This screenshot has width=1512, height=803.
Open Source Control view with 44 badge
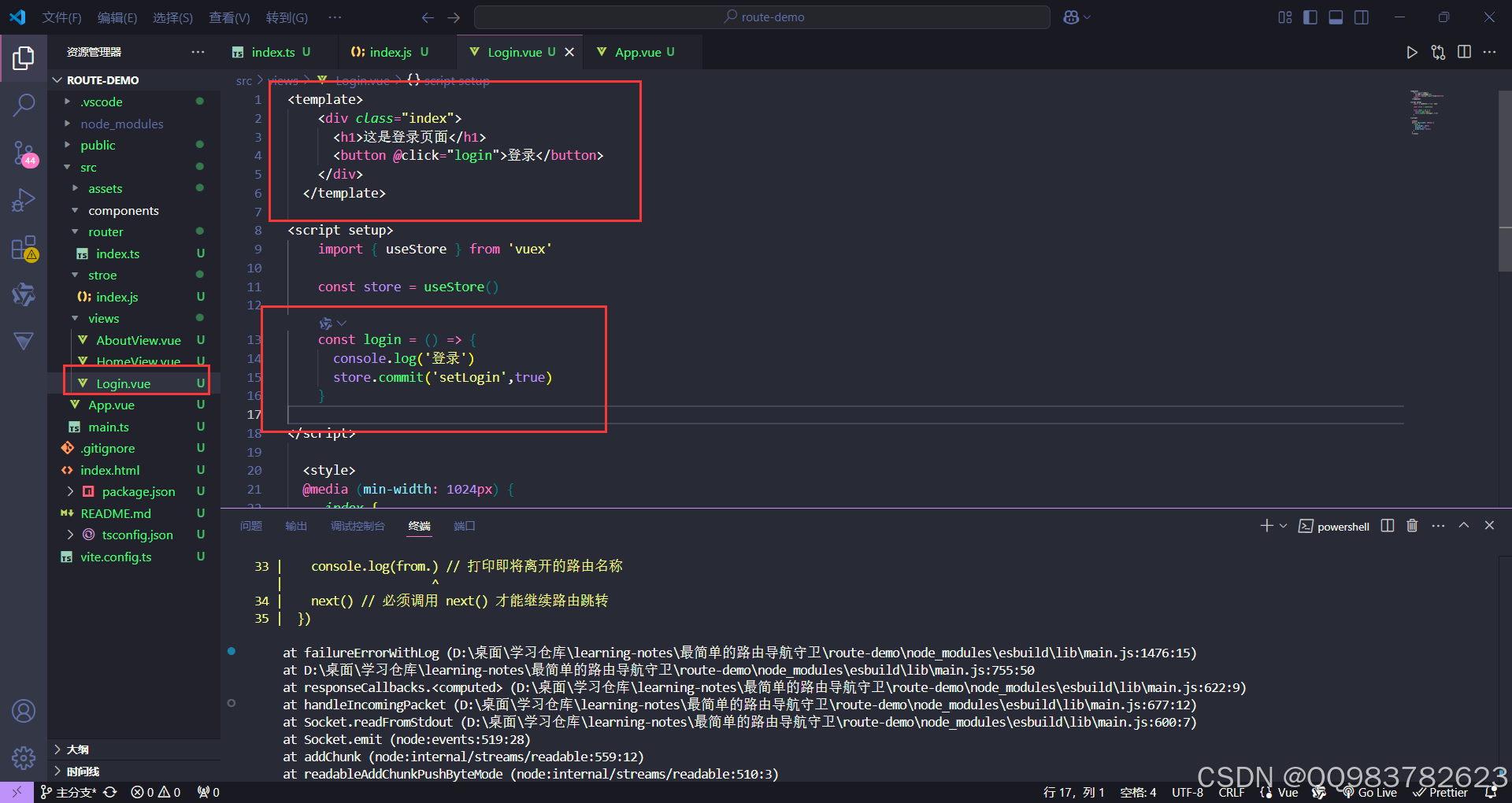point(24,154)
